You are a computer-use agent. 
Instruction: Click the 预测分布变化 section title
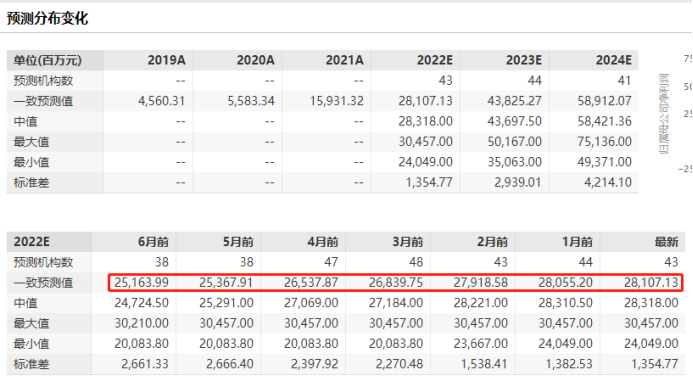47,19
